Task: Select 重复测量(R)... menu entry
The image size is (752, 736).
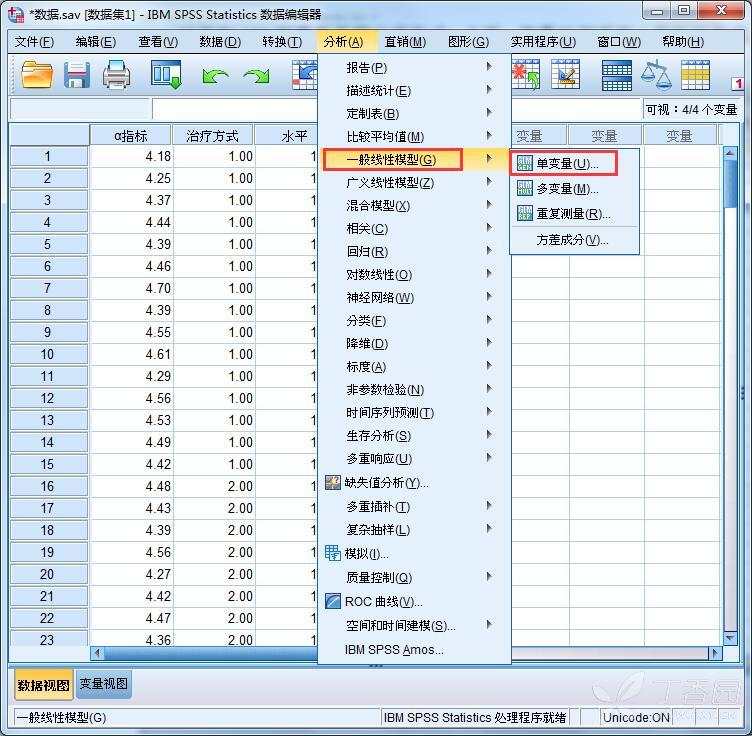Action: pyautogui.click(x=575, y=213)
